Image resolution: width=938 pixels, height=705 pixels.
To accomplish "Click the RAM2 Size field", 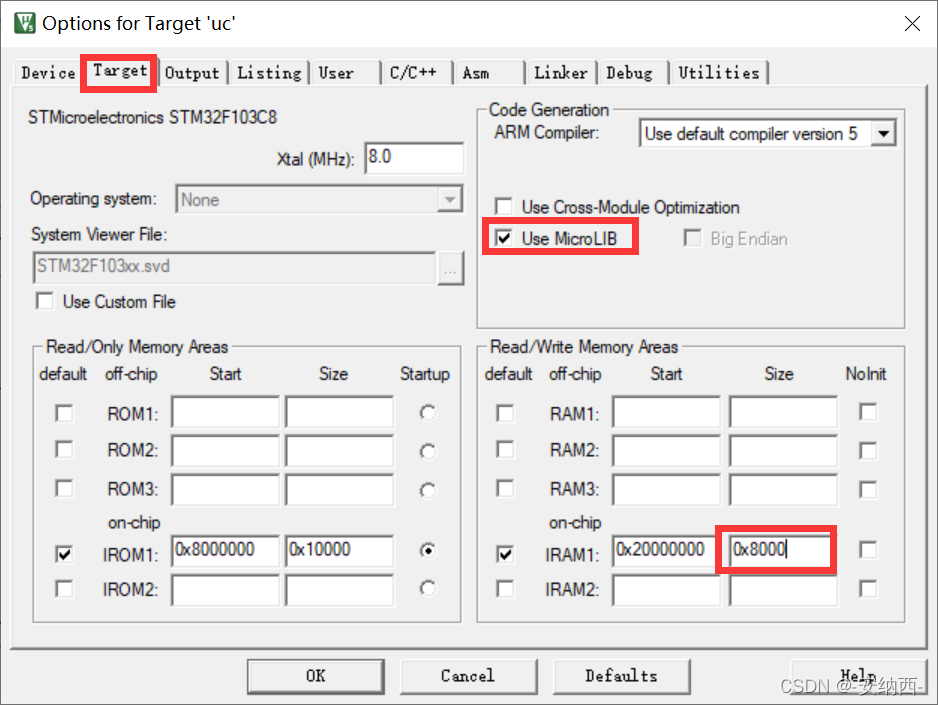I will point(783,450).
